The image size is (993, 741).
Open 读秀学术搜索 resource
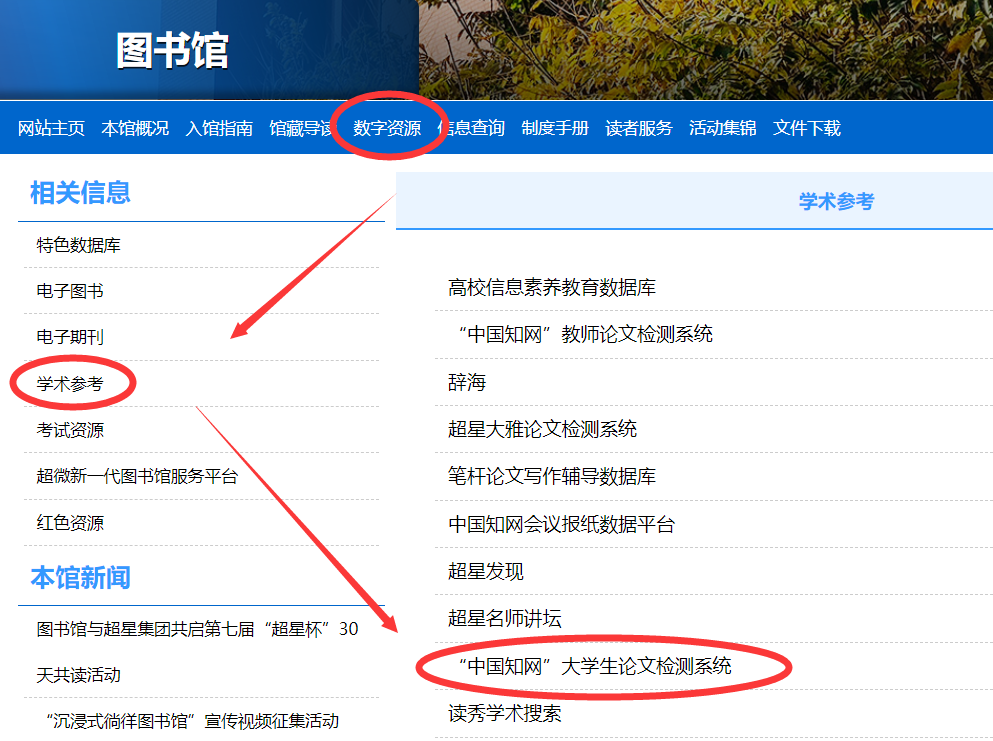tap(505, 713)
